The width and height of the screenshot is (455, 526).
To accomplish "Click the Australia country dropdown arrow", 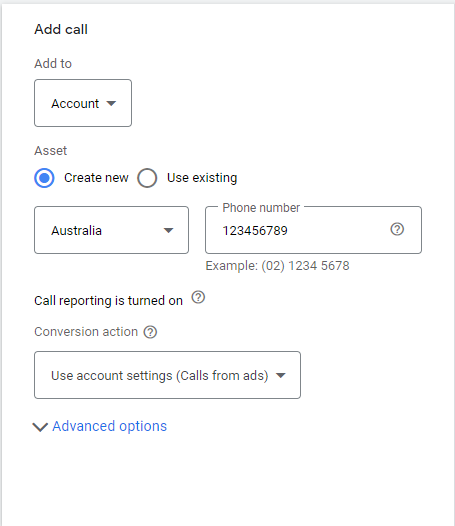I will 168,230.
